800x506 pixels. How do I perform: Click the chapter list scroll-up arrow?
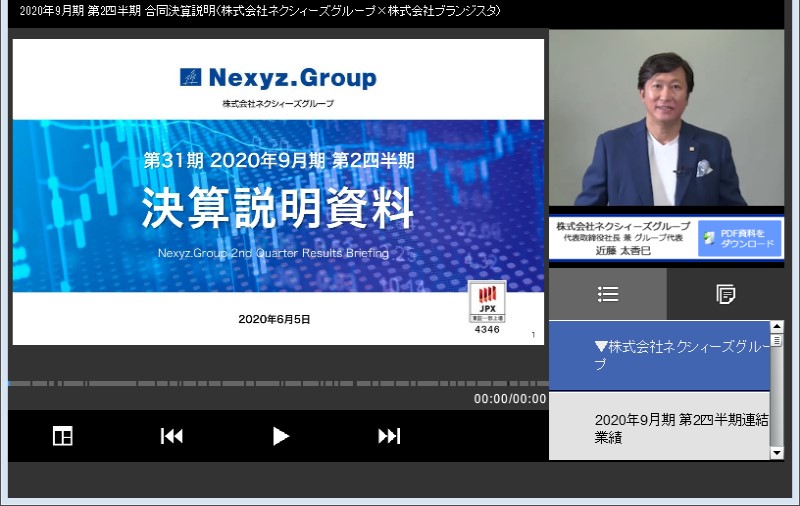777,327
